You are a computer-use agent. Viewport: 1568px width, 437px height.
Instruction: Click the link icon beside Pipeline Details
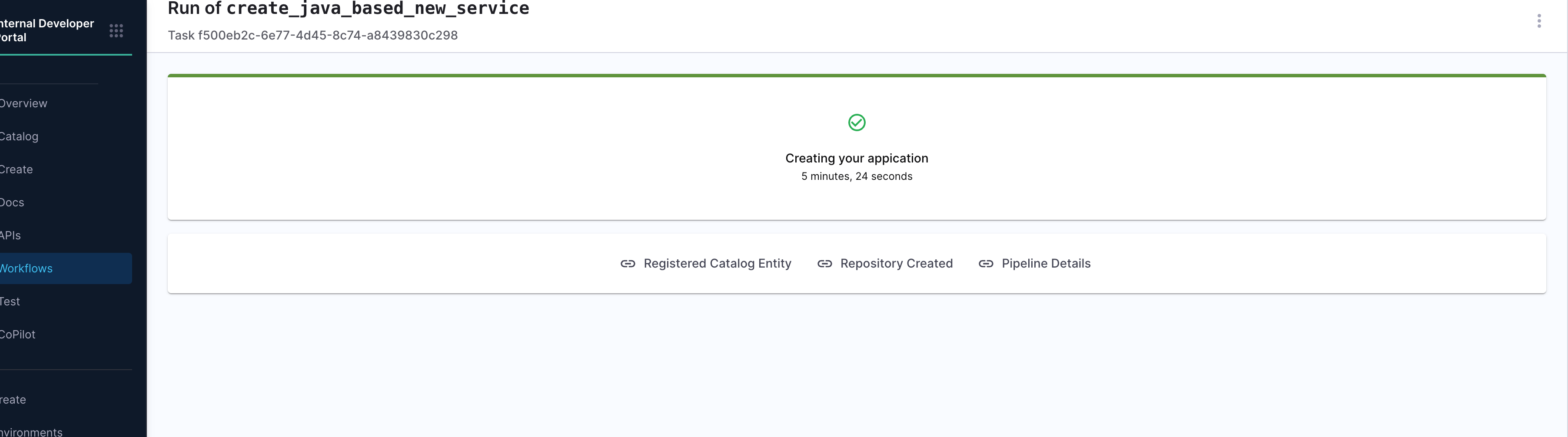[x=986, y=264]
